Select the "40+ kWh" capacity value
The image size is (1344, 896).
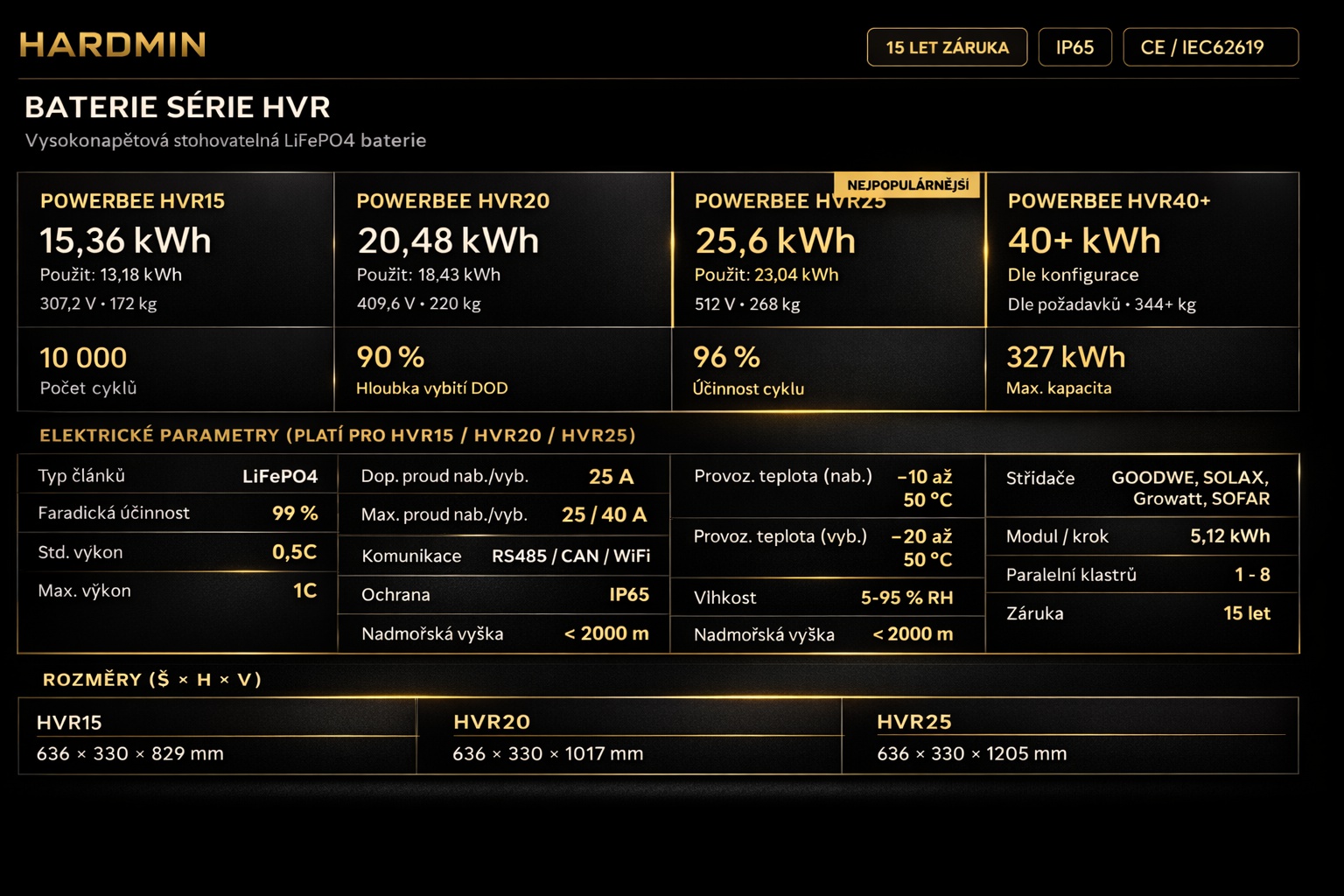(1084, 241)
